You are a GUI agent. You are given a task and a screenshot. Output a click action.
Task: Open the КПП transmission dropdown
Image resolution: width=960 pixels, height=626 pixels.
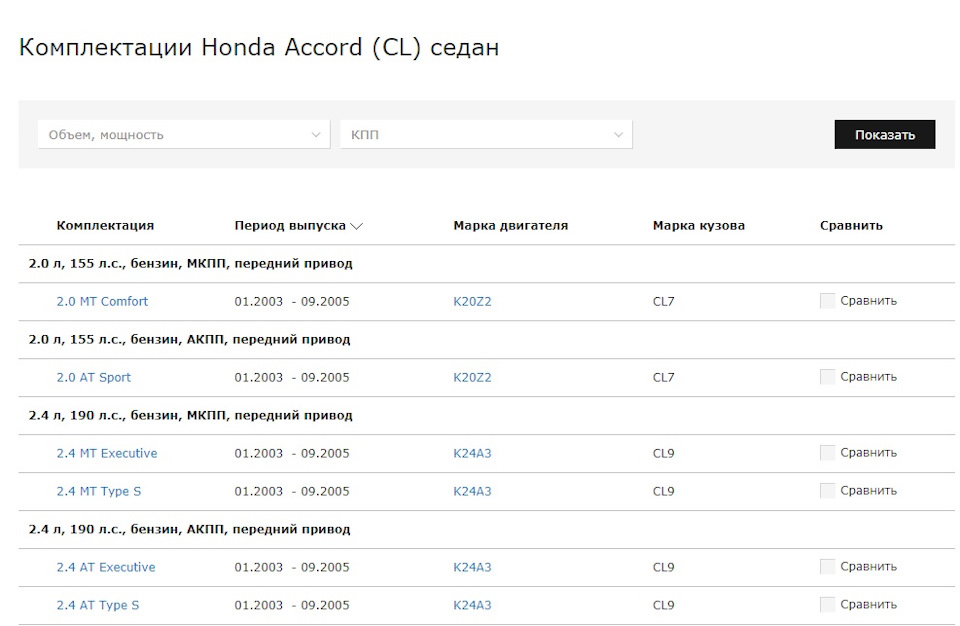[x=486, y=134]
